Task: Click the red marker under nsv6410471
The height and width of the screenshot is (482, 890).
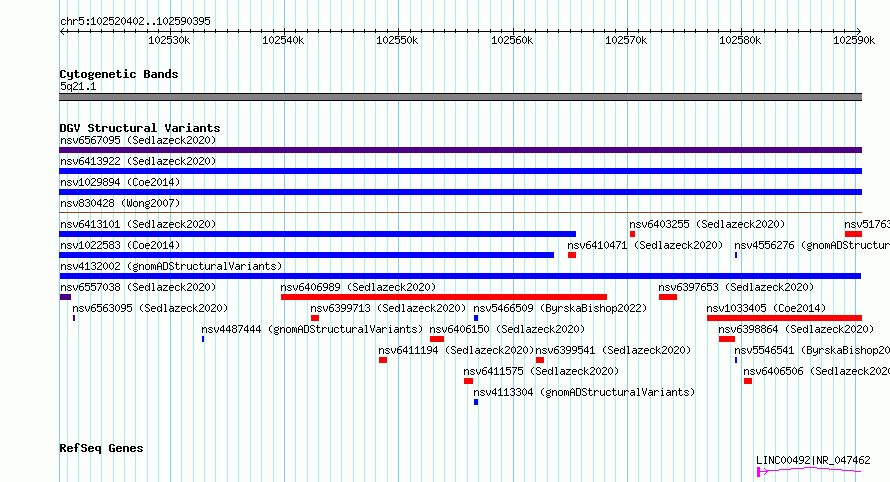Action: click(572, 255)
